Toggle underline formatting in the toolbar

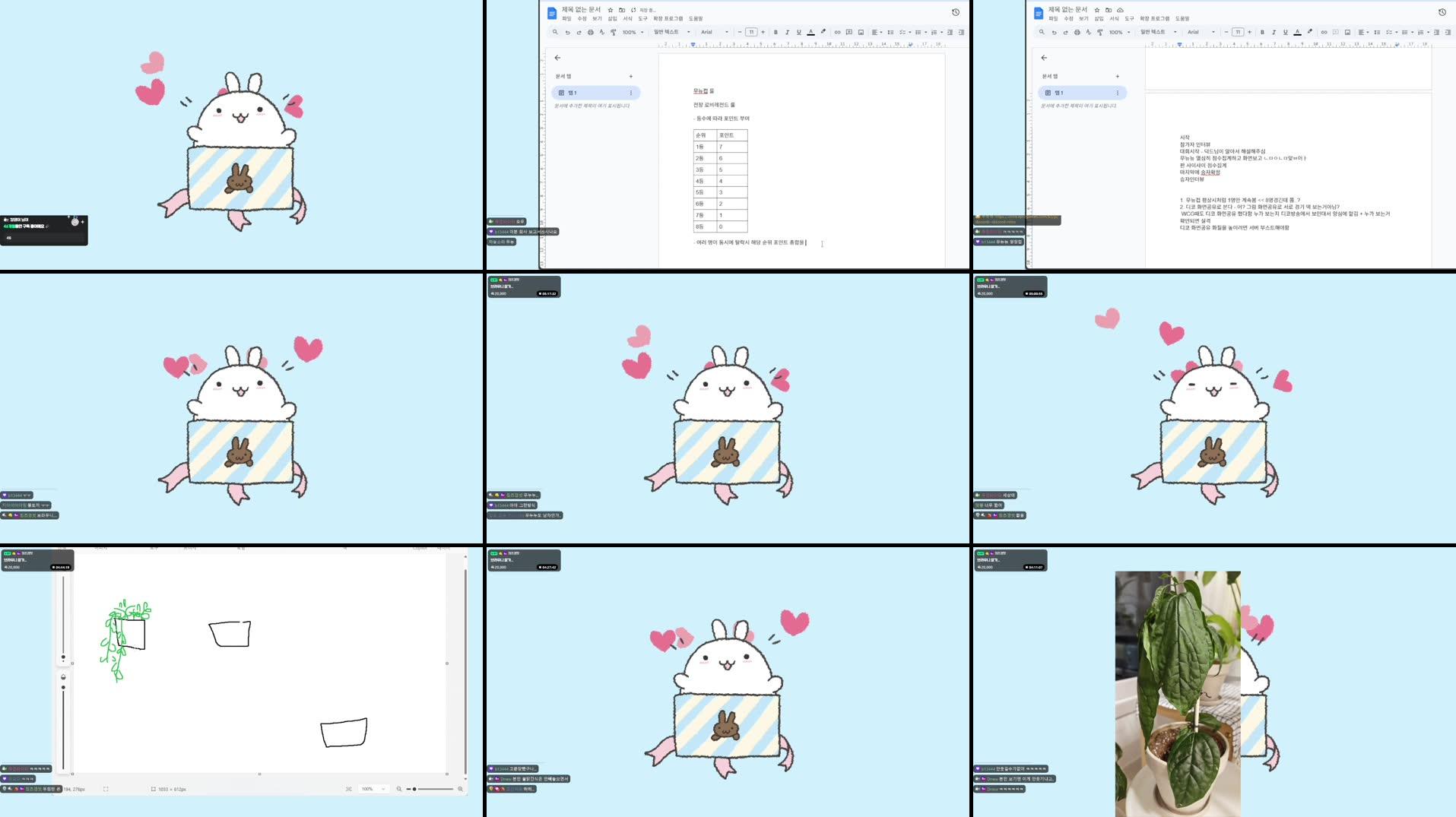point(798,32)
